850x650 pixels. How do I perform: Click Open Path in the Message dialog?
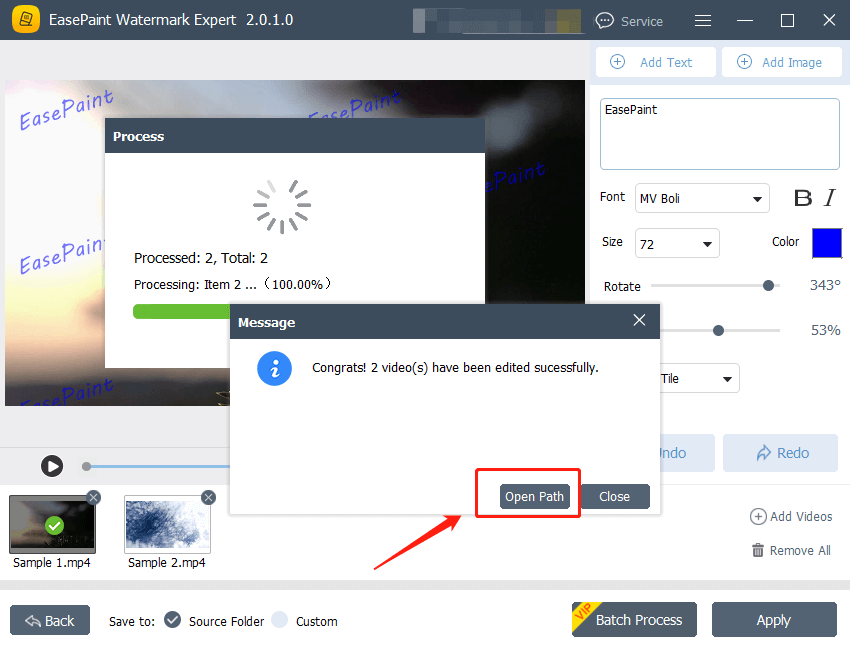point(534,496)
